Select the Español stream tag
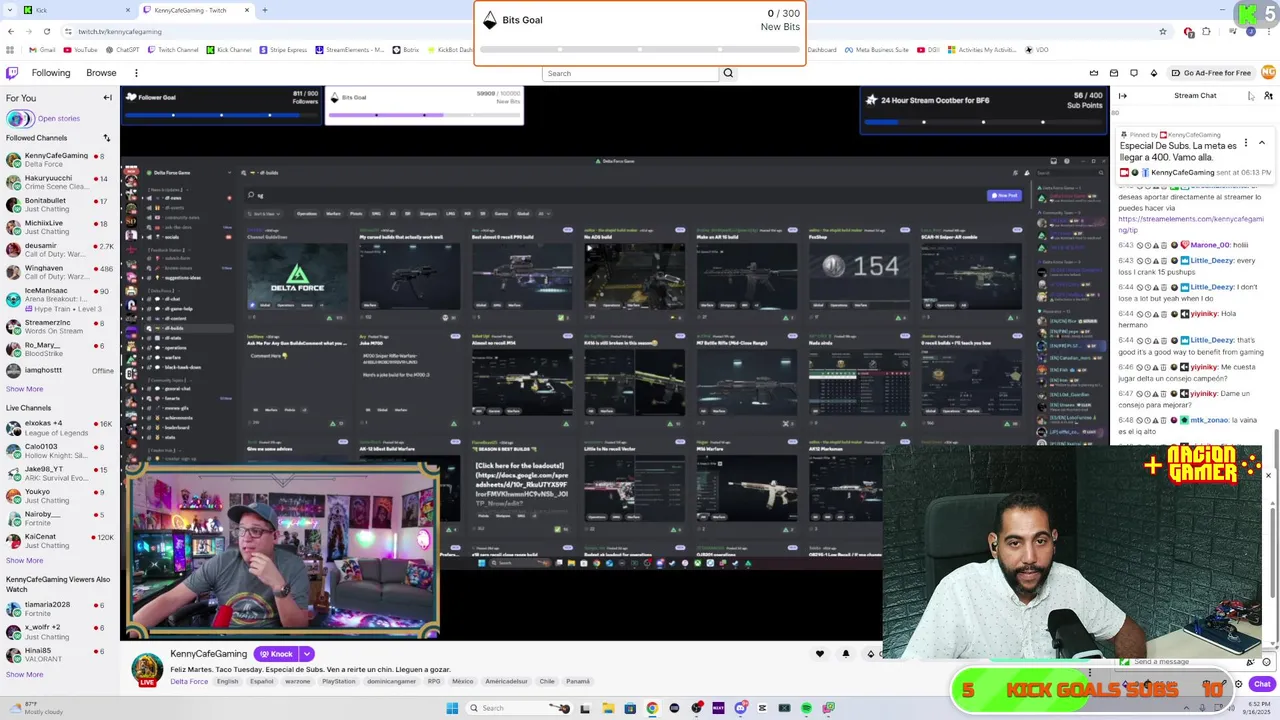 (262, 682)
